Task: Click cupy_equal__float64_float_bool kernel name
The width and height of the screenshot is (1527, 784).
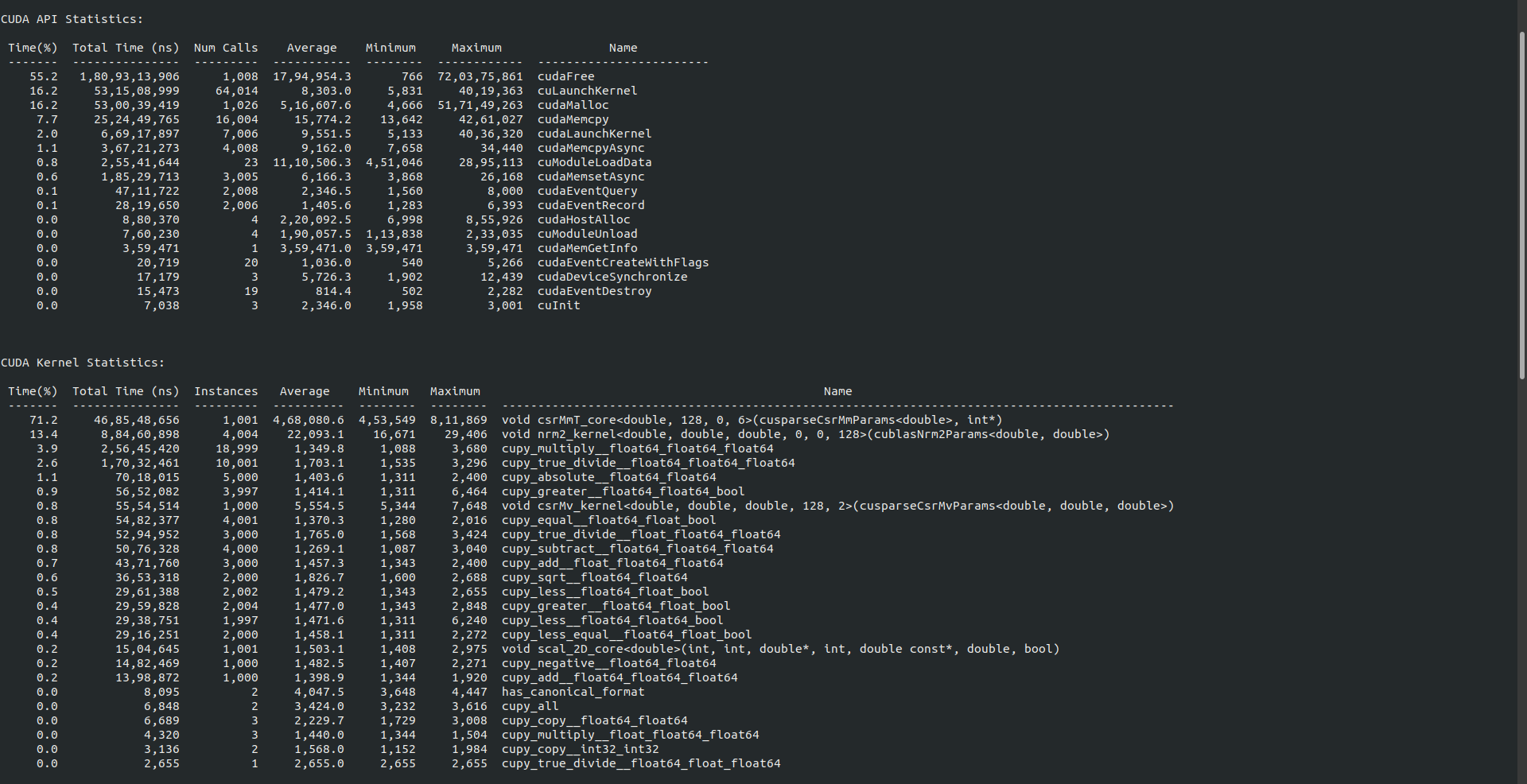Action: [609, 520]
